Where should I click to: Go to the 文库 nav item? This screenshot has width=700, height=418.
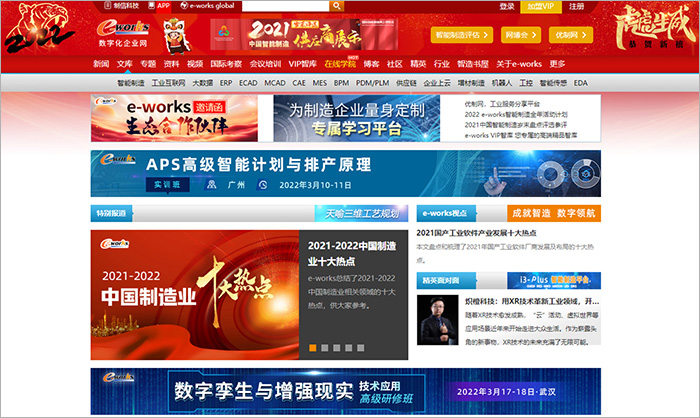pyautogui.click(x=125, y=64)
